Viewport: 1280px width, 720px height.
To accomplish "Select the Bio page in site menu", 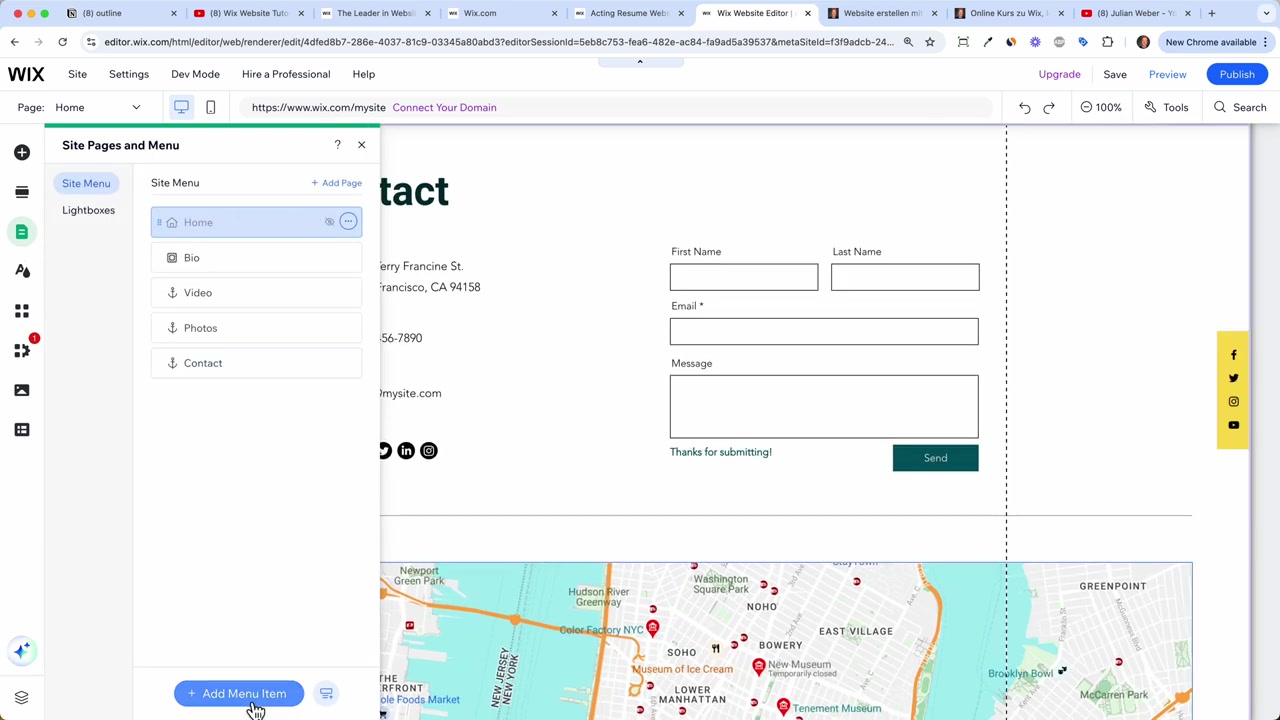I will [x=256, y=258].
